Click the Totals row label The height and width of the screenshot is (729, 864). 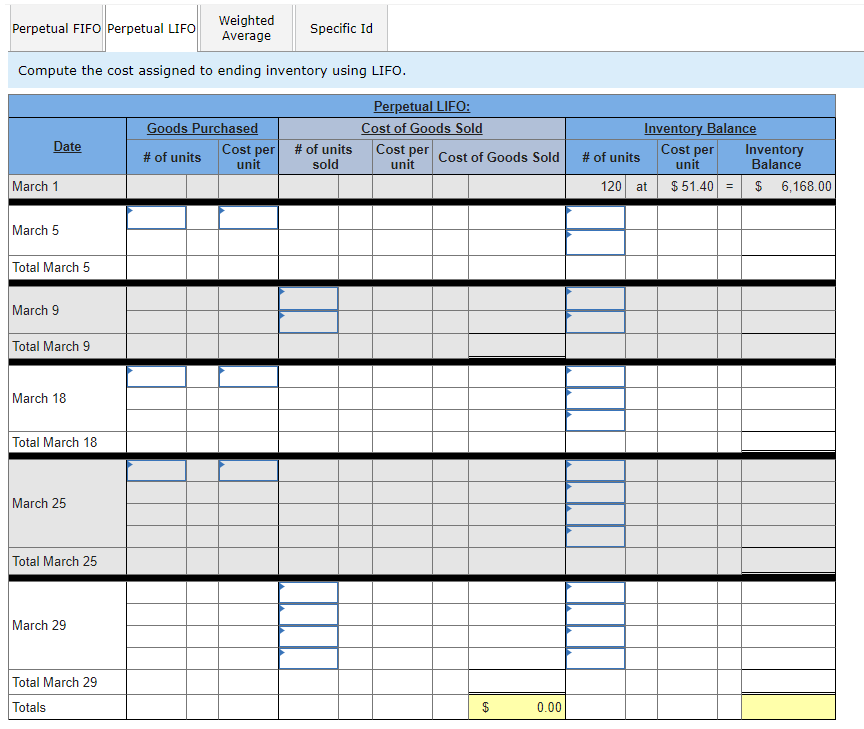tap(29, 707)
